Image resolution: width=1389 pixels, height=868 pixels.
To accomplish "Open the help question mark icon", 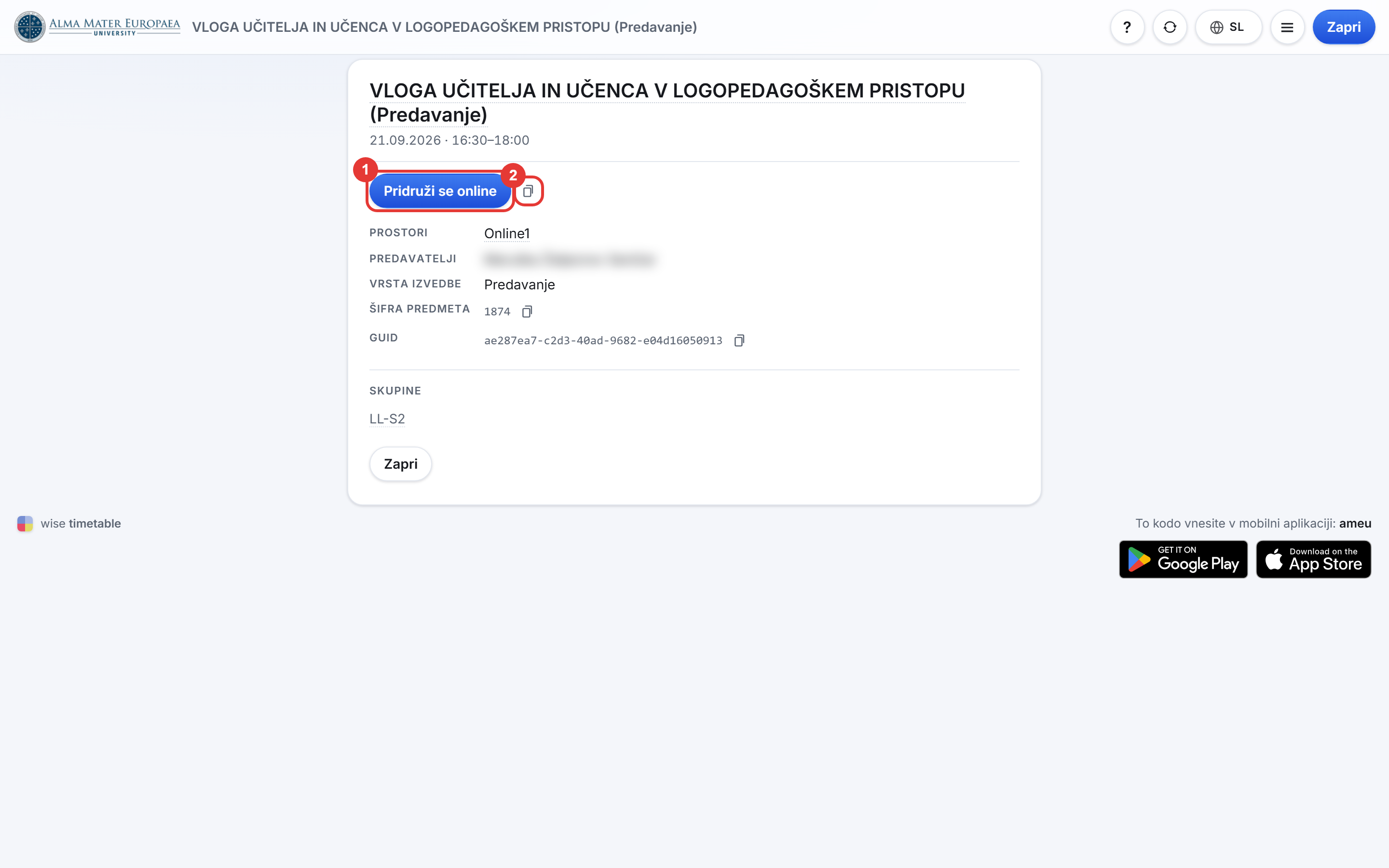I will click(1127, 27).
